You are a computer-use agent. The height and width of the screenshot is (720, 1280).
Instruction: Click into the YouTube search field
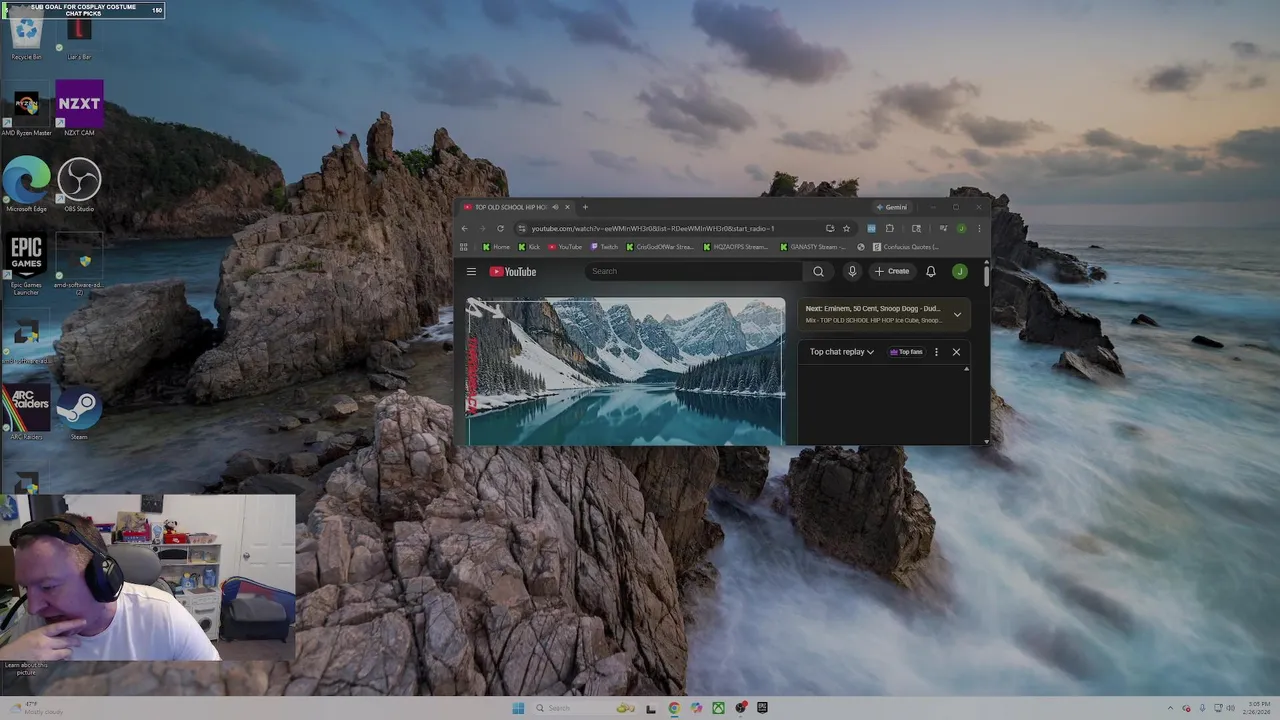coord(694,271)
